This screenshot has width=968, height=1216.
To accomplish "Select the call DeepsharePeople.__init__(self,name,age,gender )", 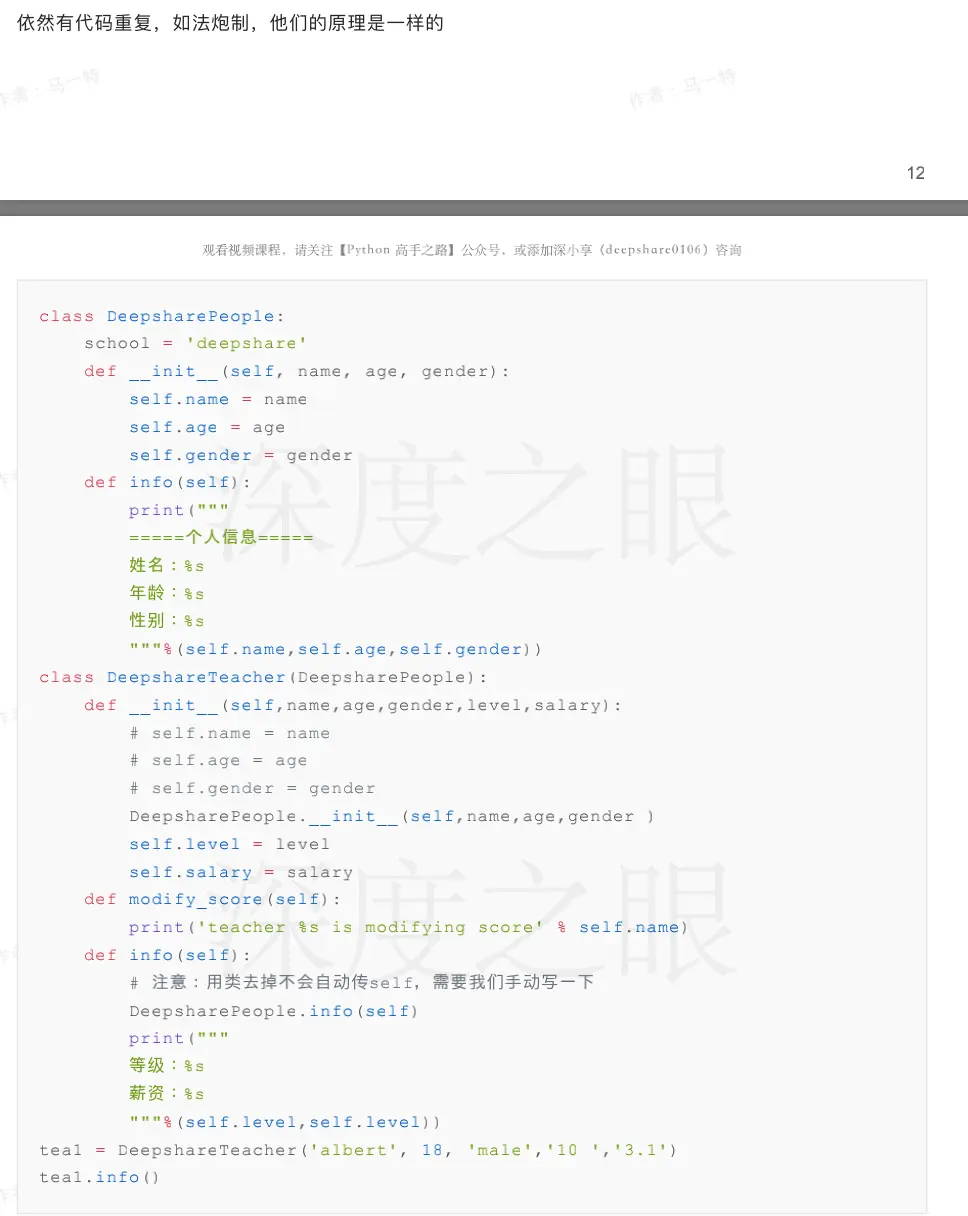I will point(392,816).
